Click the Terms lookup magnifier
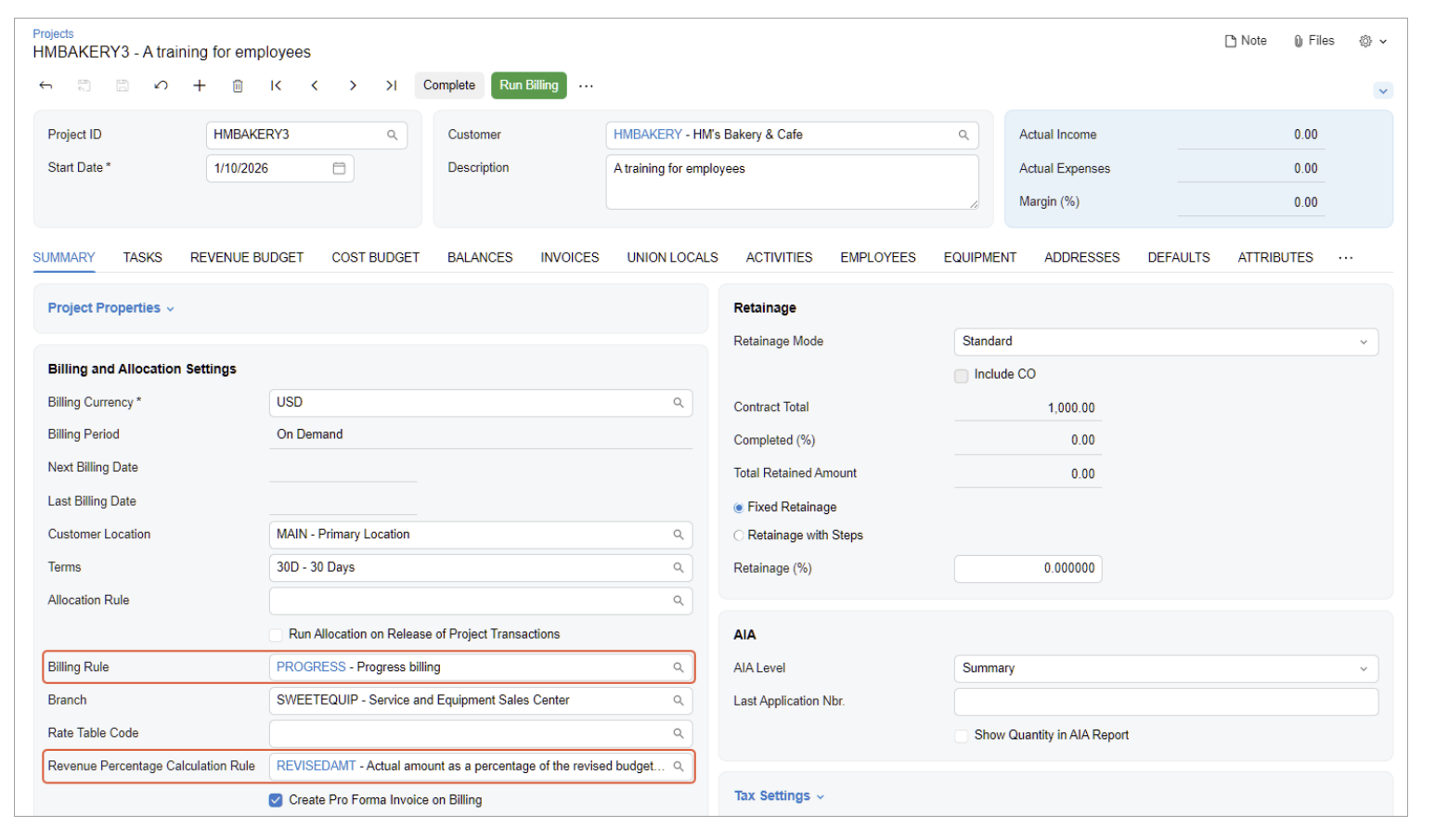This screenshot has height=840, width=1436. click(x=679, y=567)
